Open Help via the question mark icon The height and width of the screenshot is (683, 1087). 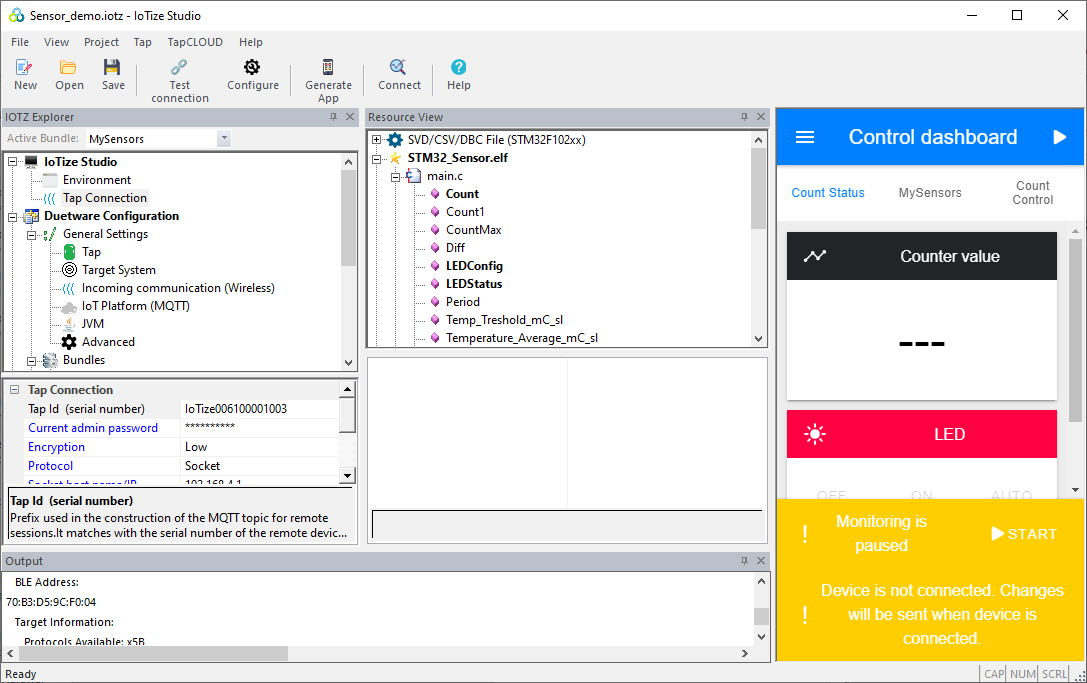(458, 67)
